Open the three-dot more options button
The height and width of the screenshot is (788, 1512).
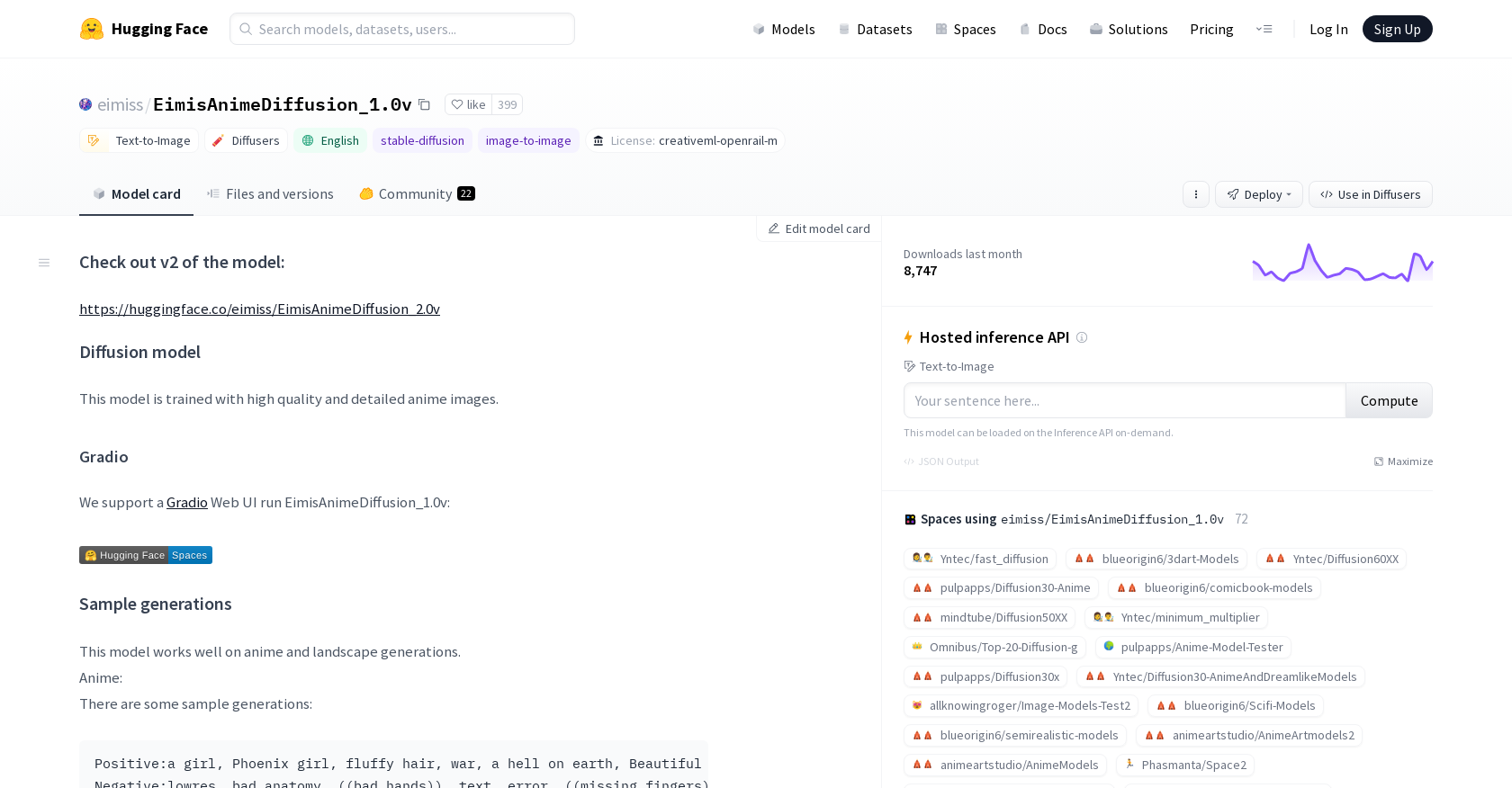tap(1195, 194)
